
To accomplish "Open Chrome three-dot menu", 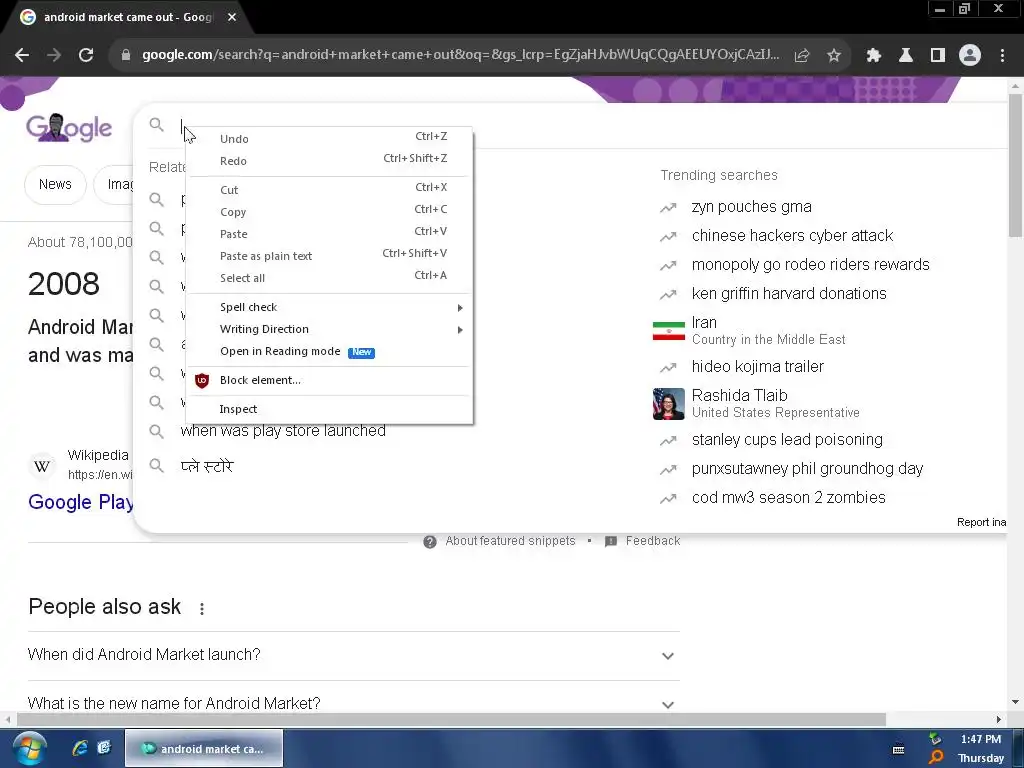I will (1002, 56).
